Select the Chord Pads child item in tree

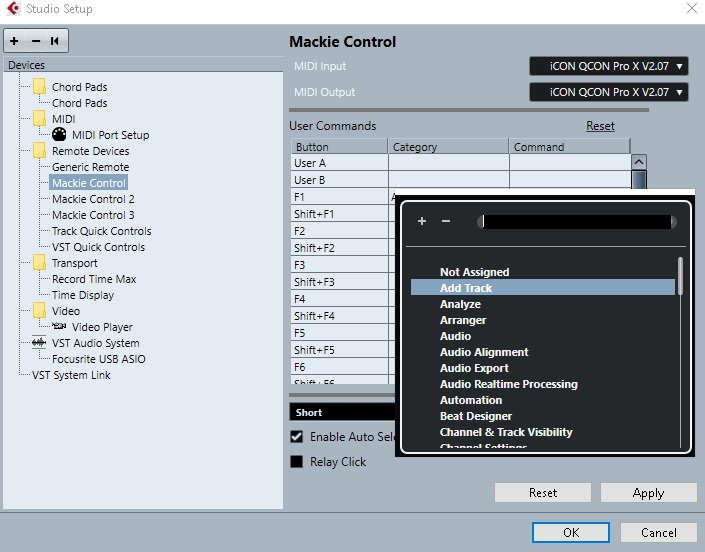(80, 103)
